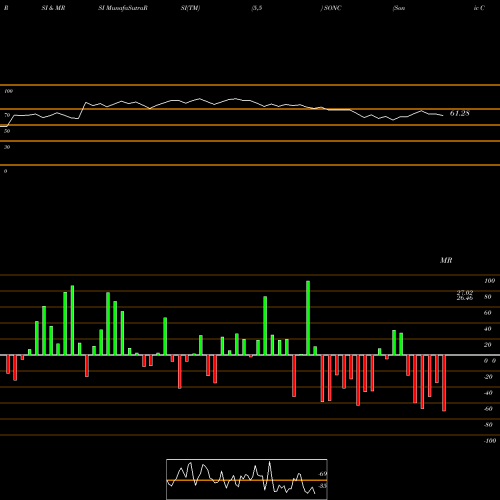Click the RSI value 61.28 label
This screenshot has height=500, width=500.
460,113
